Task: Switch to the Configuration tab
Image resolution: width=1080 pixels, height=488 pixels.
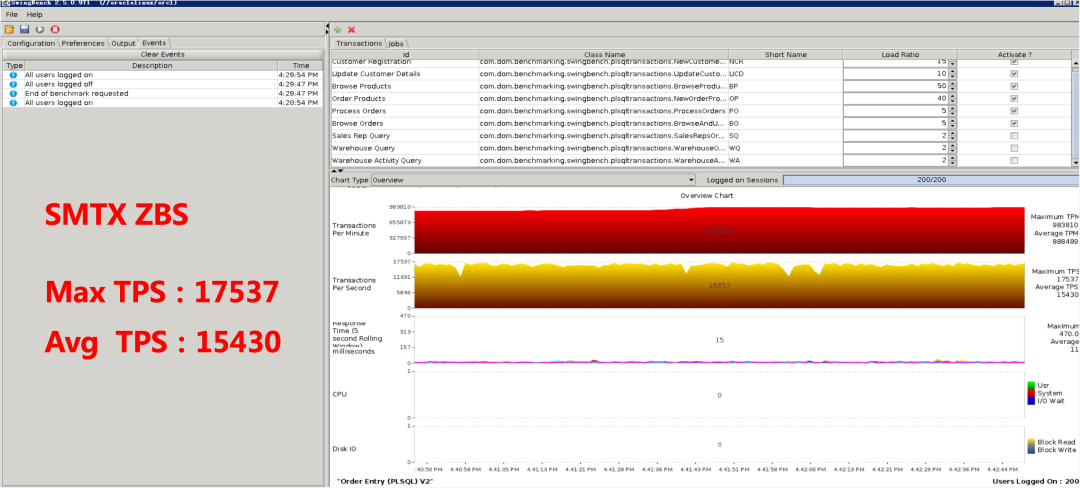Action: [x=31, y=43]
